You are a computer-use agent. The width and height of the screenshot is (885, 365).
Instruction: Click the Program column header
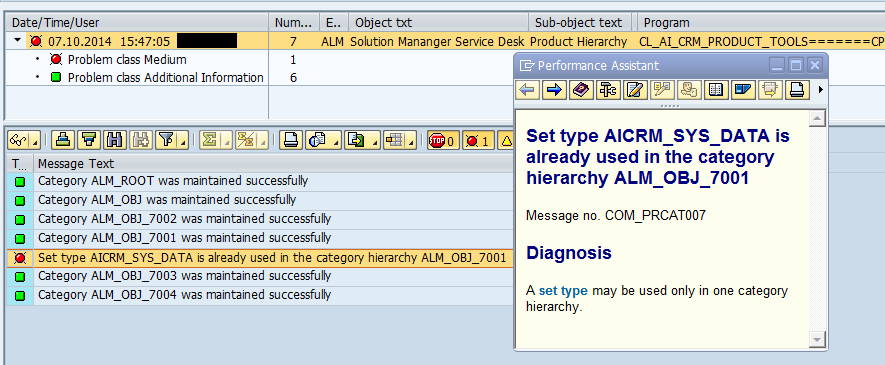click(x=761, y=23)
